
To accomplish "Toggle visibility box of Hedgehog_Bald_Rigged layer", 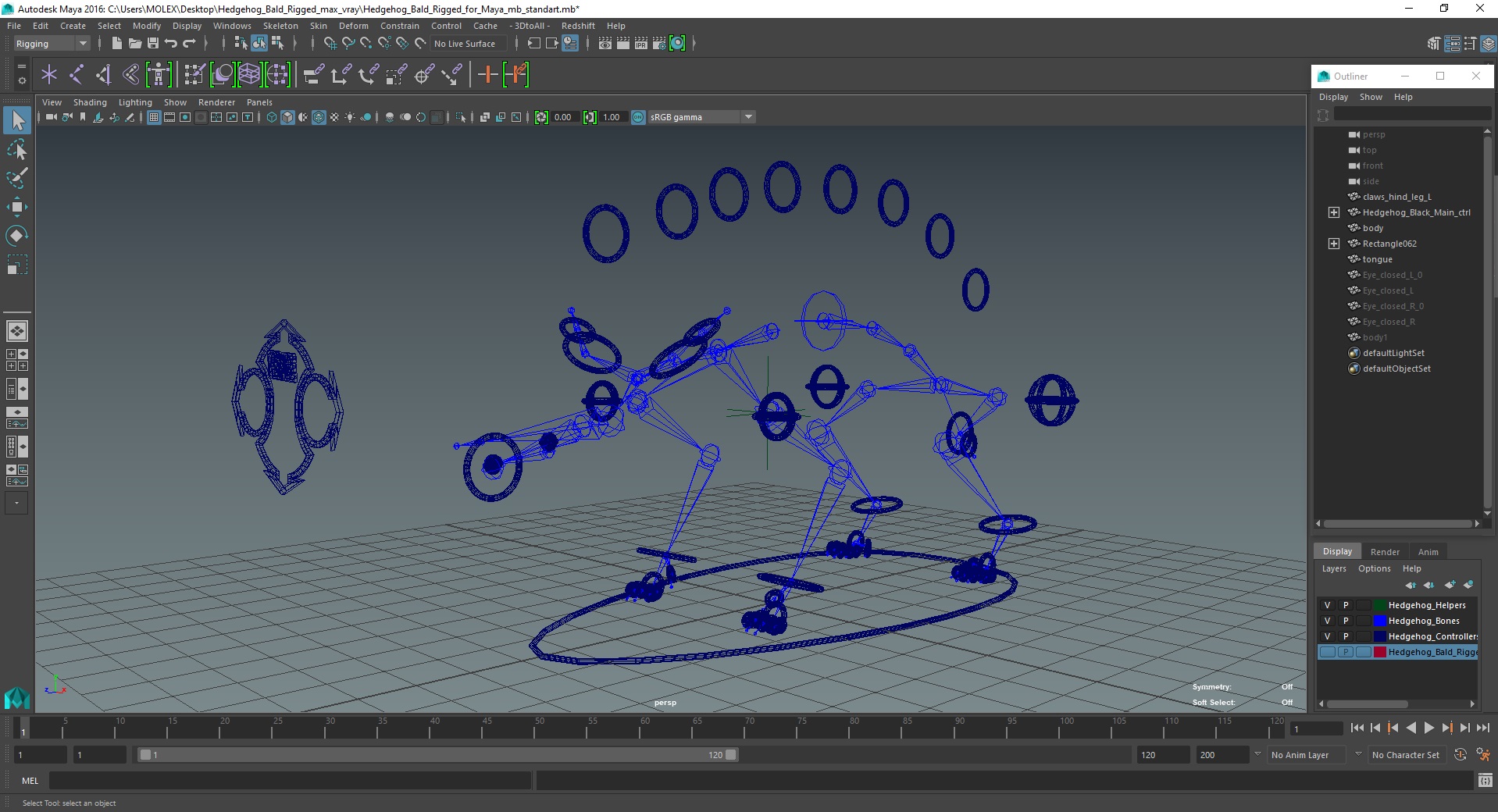I will (x=1327, y=652).
